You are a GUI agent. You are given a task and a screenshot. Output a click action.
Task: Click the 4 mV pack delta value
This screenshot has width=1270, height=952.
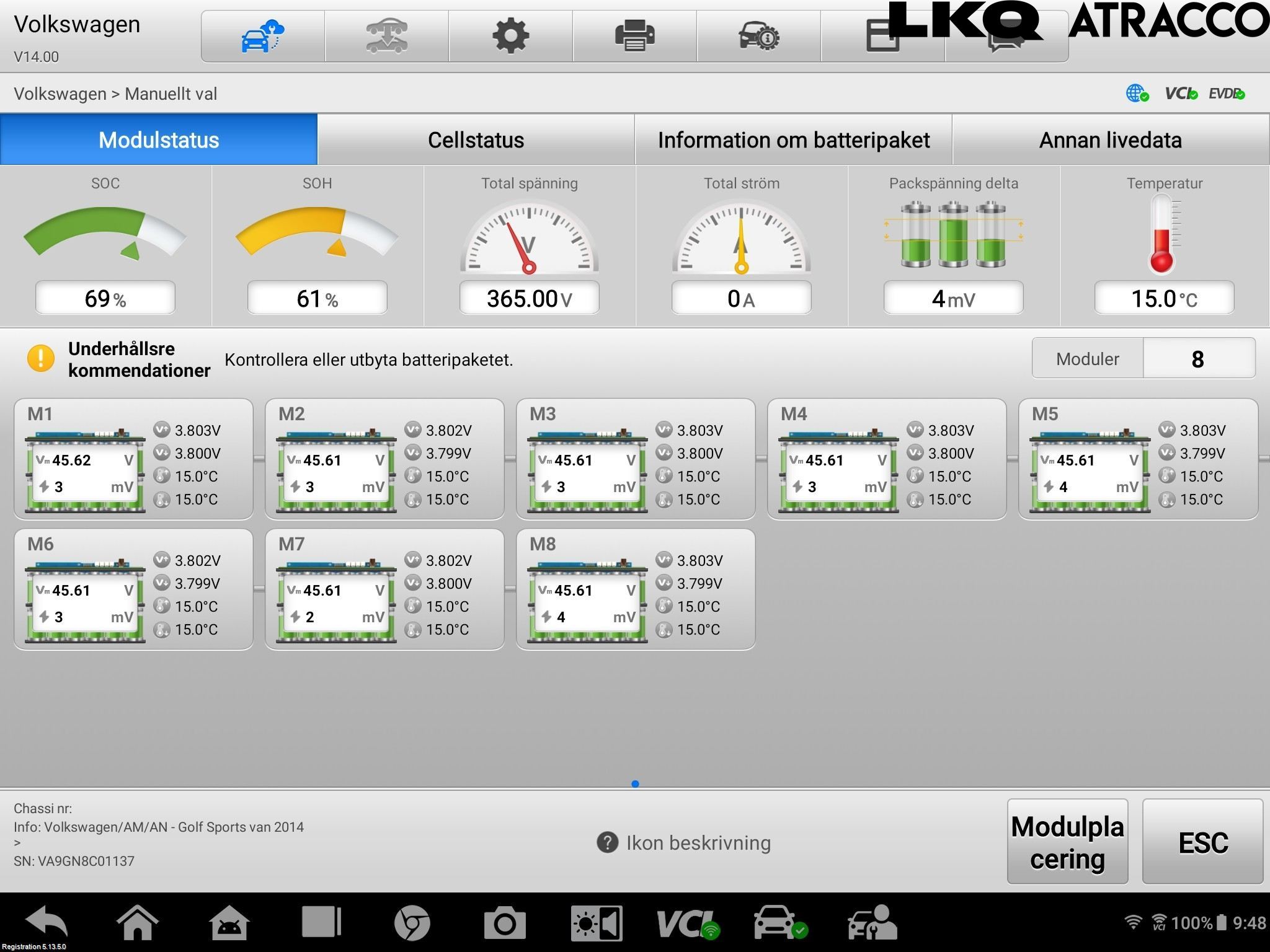click(953, 298)
